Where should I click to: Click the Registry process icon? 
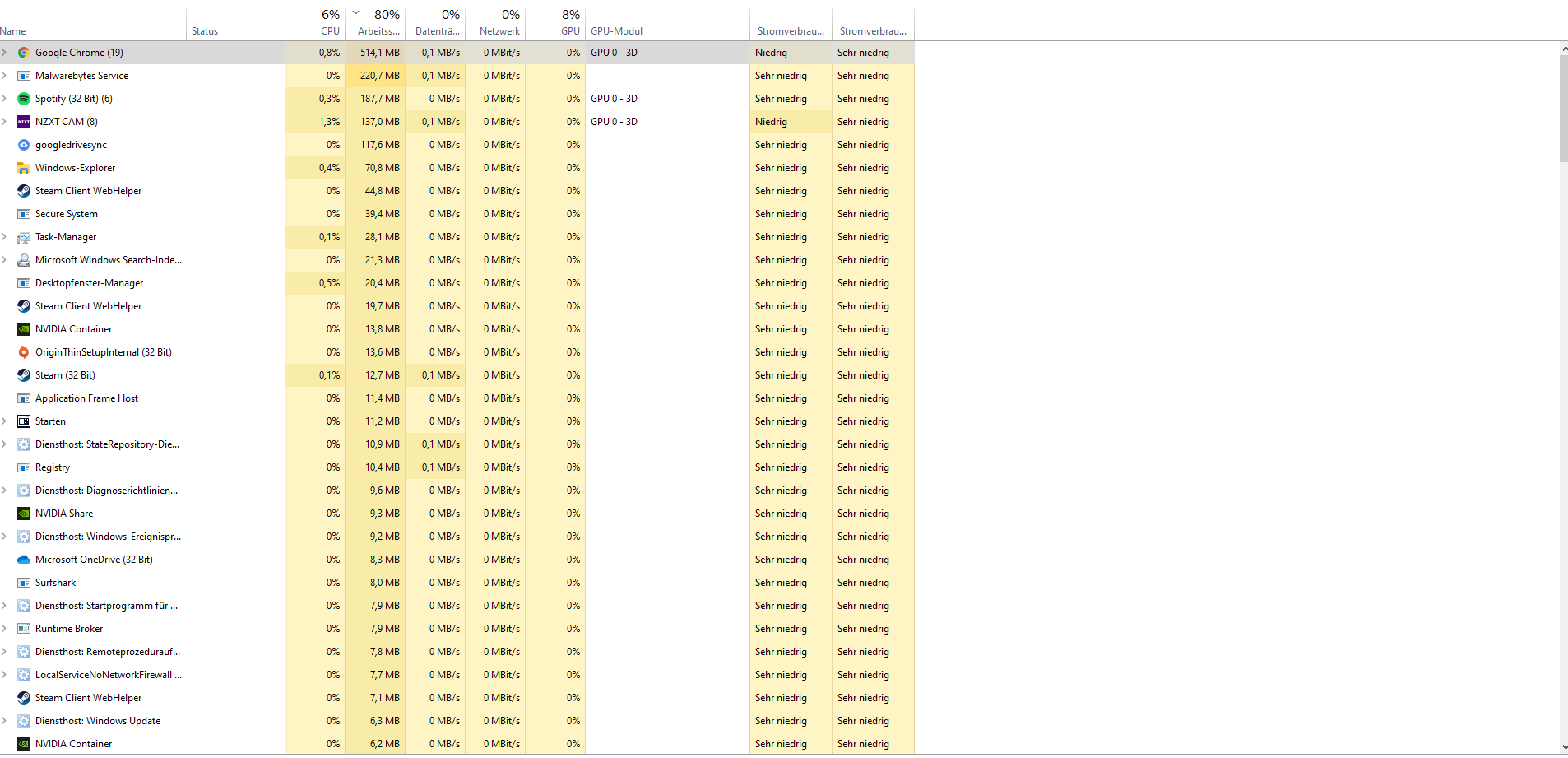pos(24,467)
